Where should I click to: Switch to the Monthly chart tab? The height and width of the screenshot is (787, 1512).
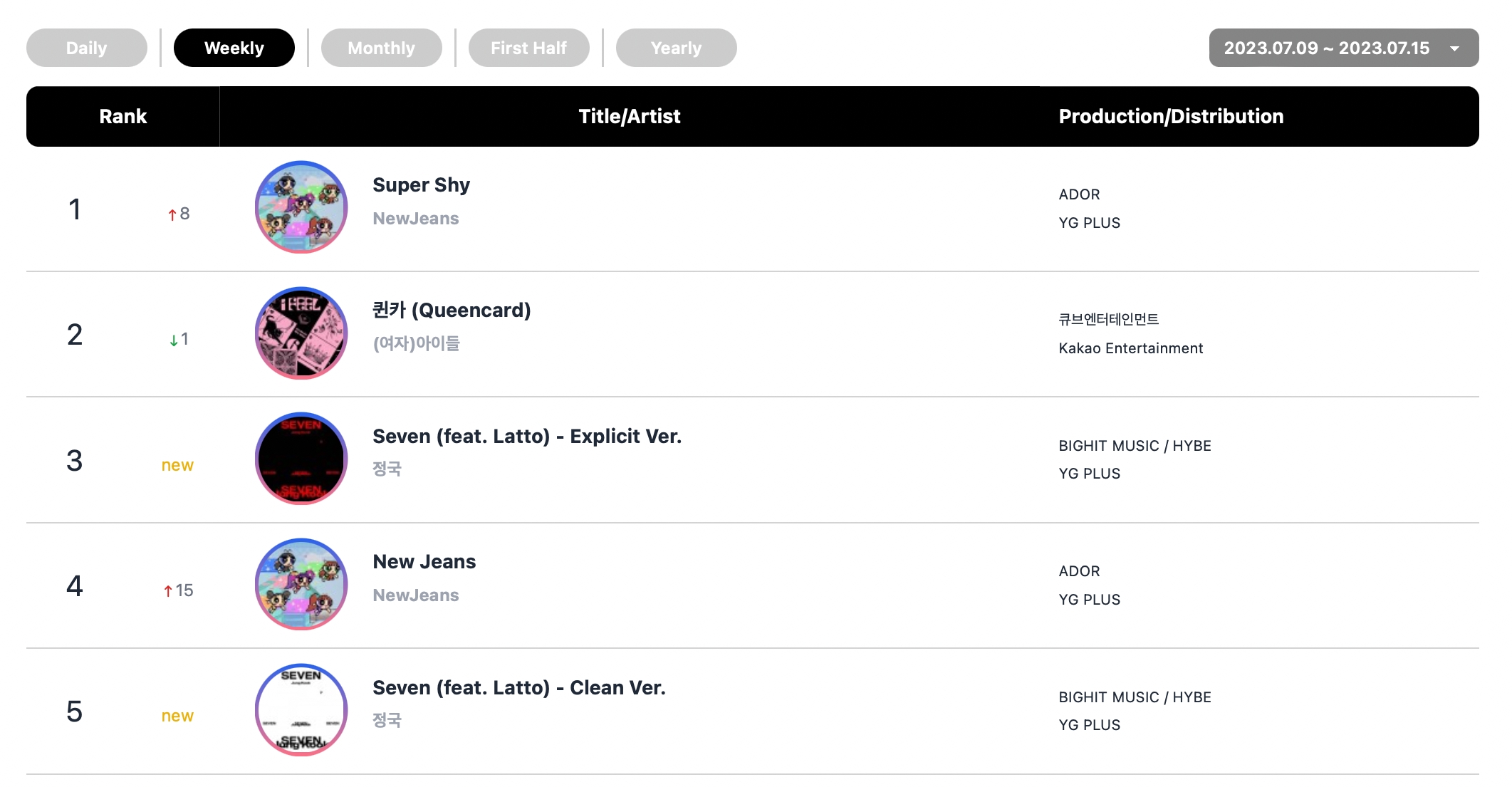tap(381, 48)
